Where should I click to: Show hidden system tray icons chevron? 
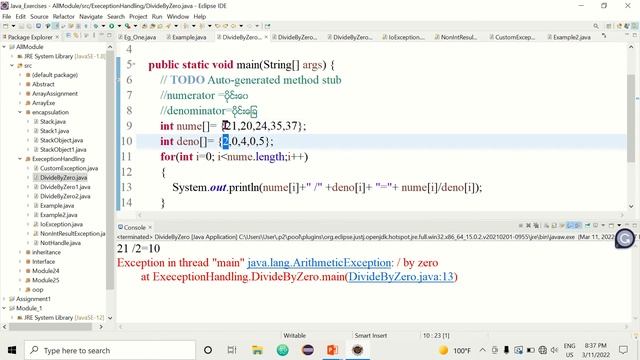point(482,350)
